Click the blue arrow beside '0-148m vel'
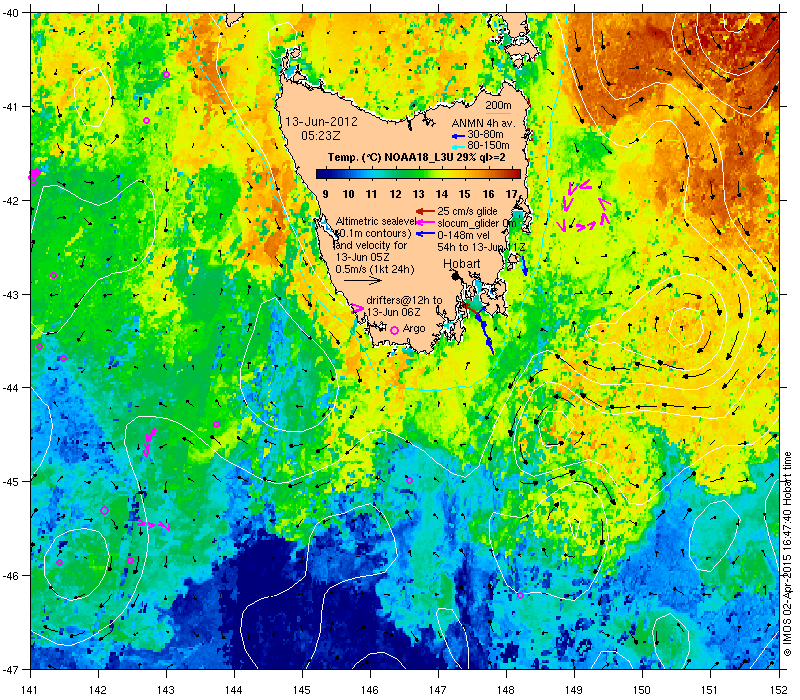The width and height of the screenshot is (800, 700). click(425, 235)
